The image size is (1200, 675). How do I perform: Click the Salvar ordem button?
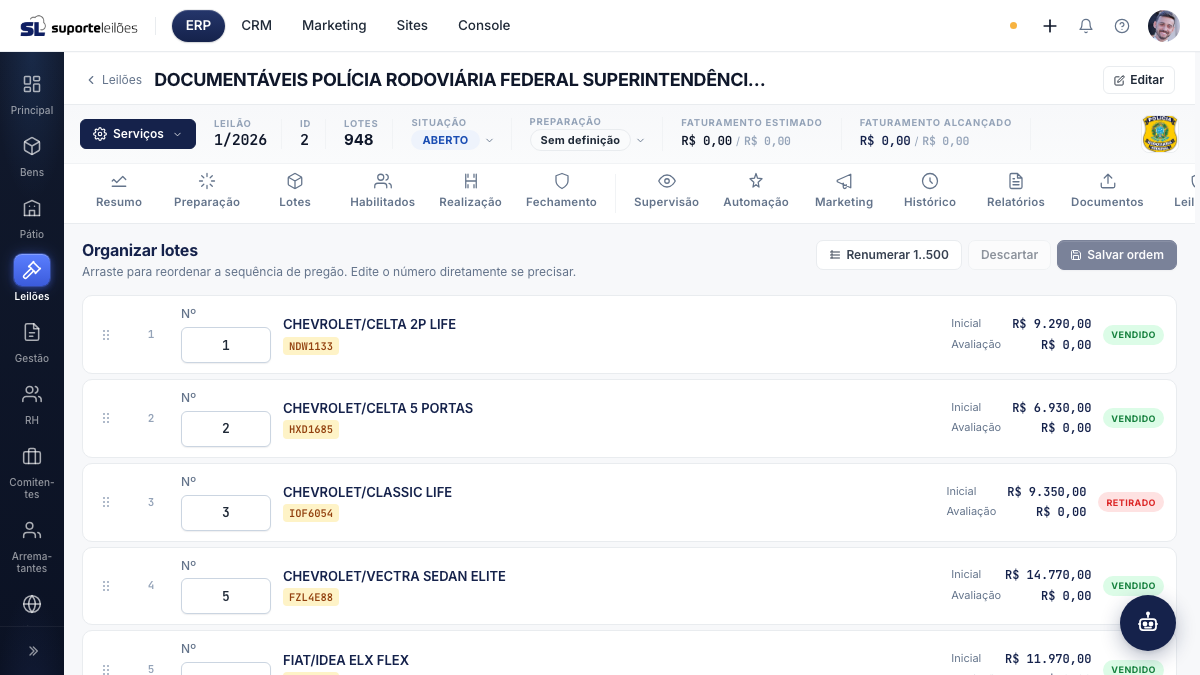1117,255
